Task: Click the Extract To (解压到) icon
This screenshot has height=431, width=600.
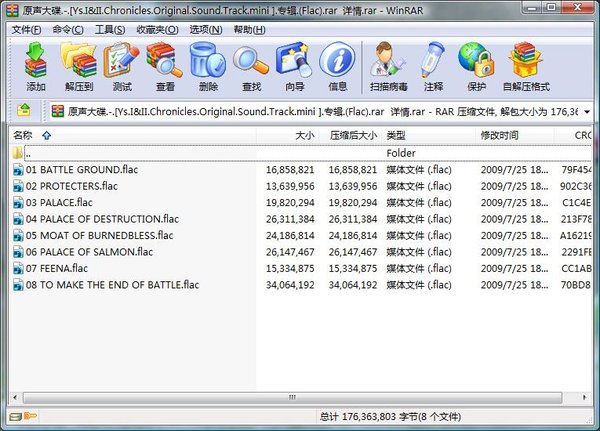Action: click(78, 67)
